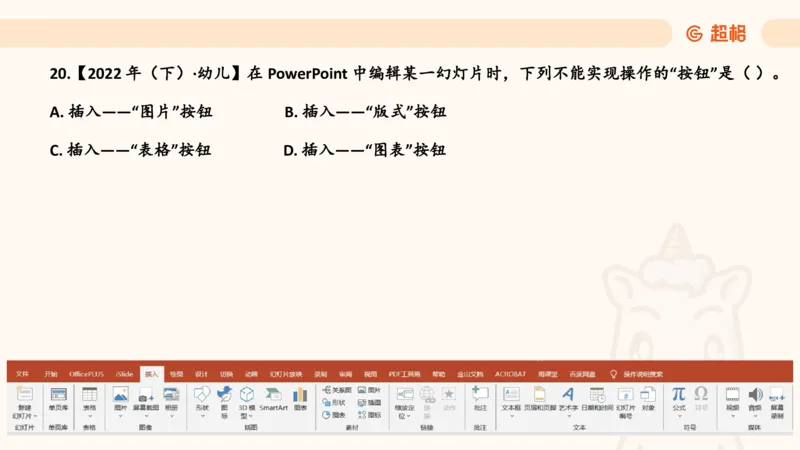Open the 艺术字 WordArt dropdown
800x450 pixels.
click(x=568, y=416)
